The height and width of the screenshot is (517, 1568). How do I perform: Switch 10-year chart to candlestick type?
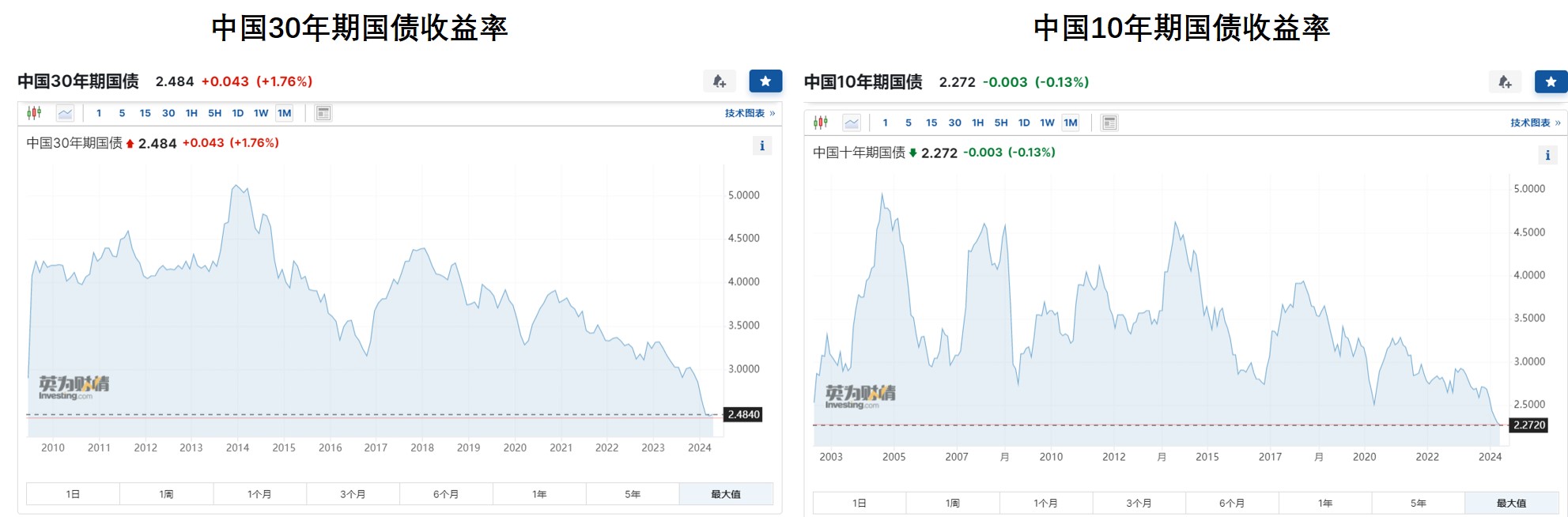pos(821,123)
